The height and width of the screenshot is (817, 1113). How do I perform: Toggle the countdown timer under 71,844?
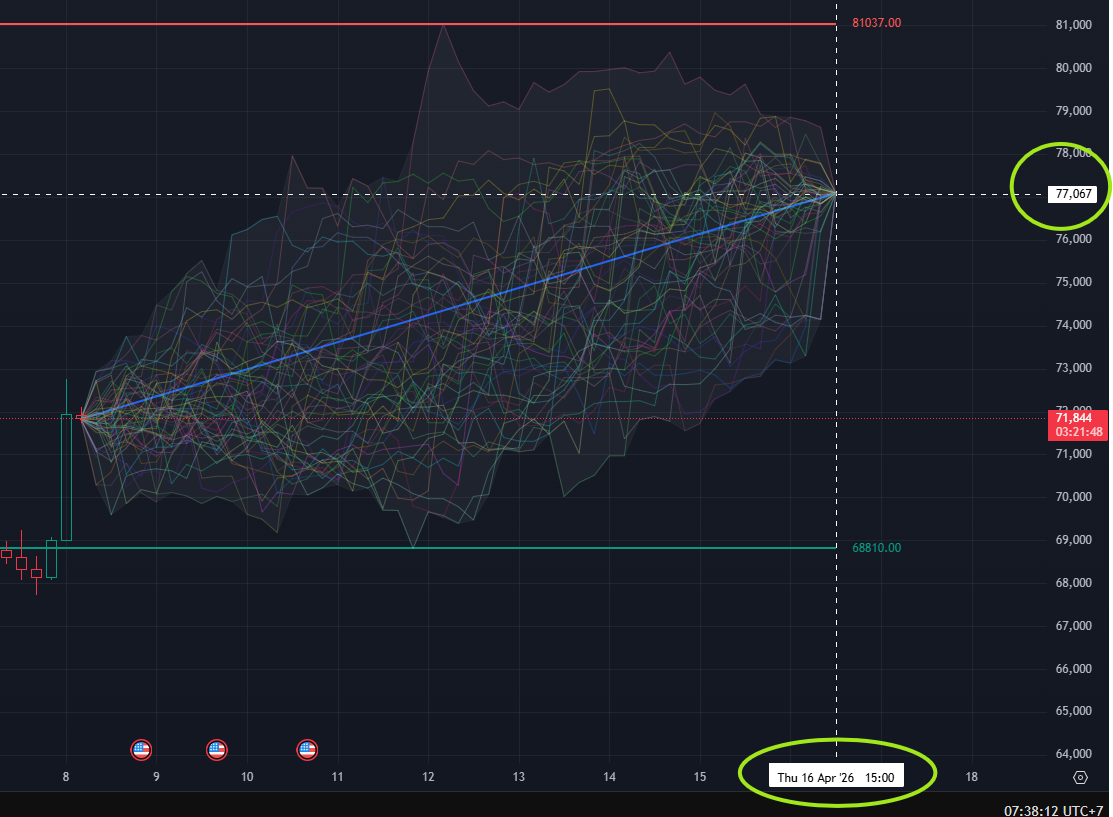(1081, 430)
